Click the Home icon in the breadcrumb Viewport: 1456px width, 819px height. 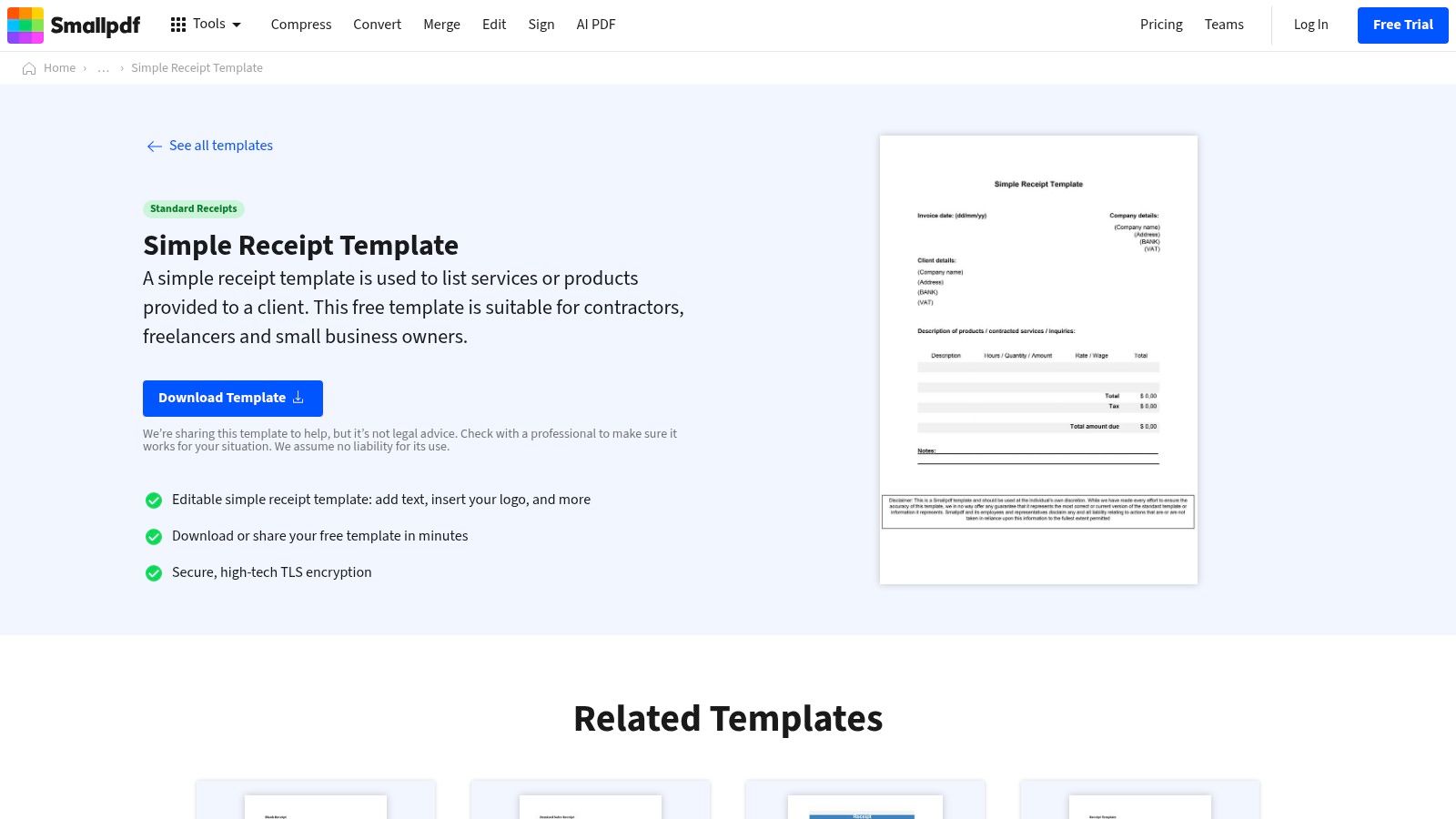(27, 67)
